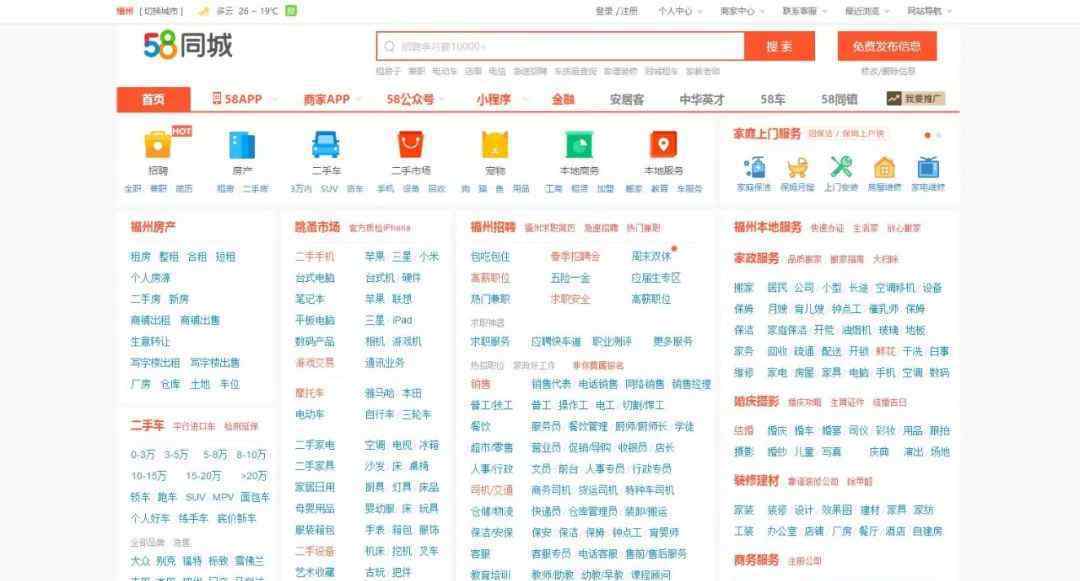This screenshot has width=1080, height=581.
Task: Click the 登录/注册 link
Action: click(x=616, y=11)
